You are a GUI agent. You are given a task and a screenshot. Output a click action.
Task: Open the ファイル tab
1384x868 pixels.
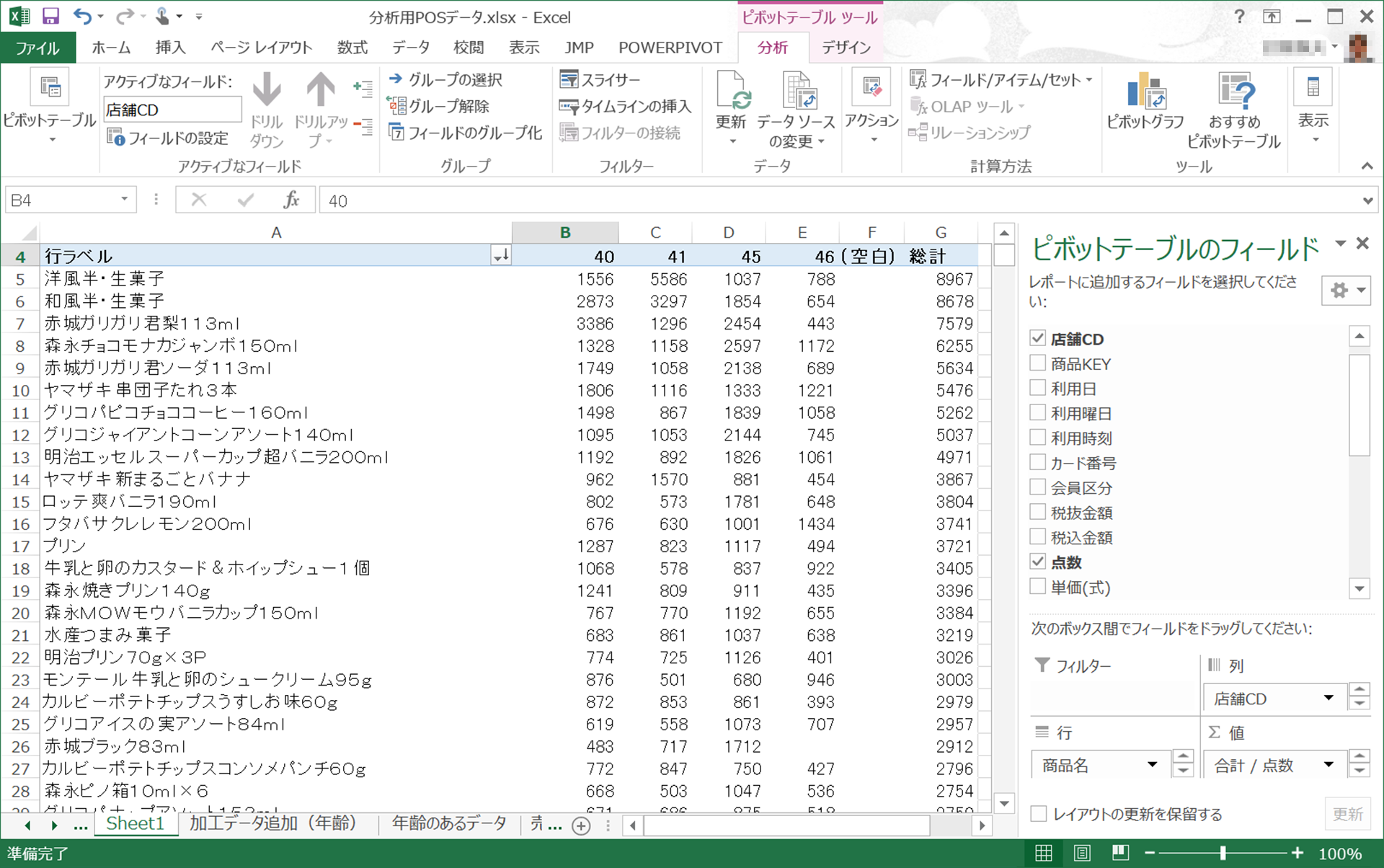(37, 48)
